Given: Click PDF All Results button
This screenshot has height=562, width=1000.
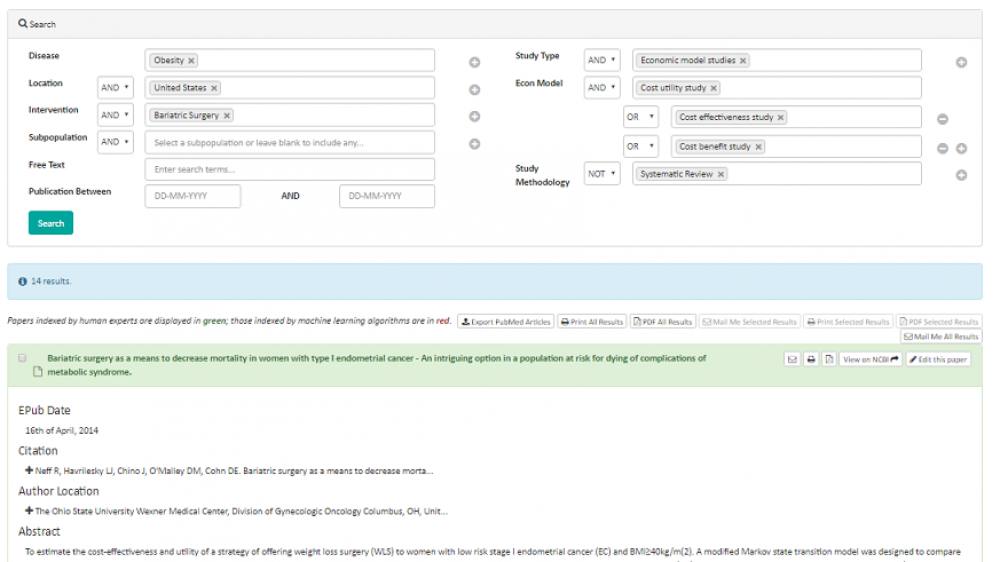Looking at the screenshot, I should coord(663,322).
